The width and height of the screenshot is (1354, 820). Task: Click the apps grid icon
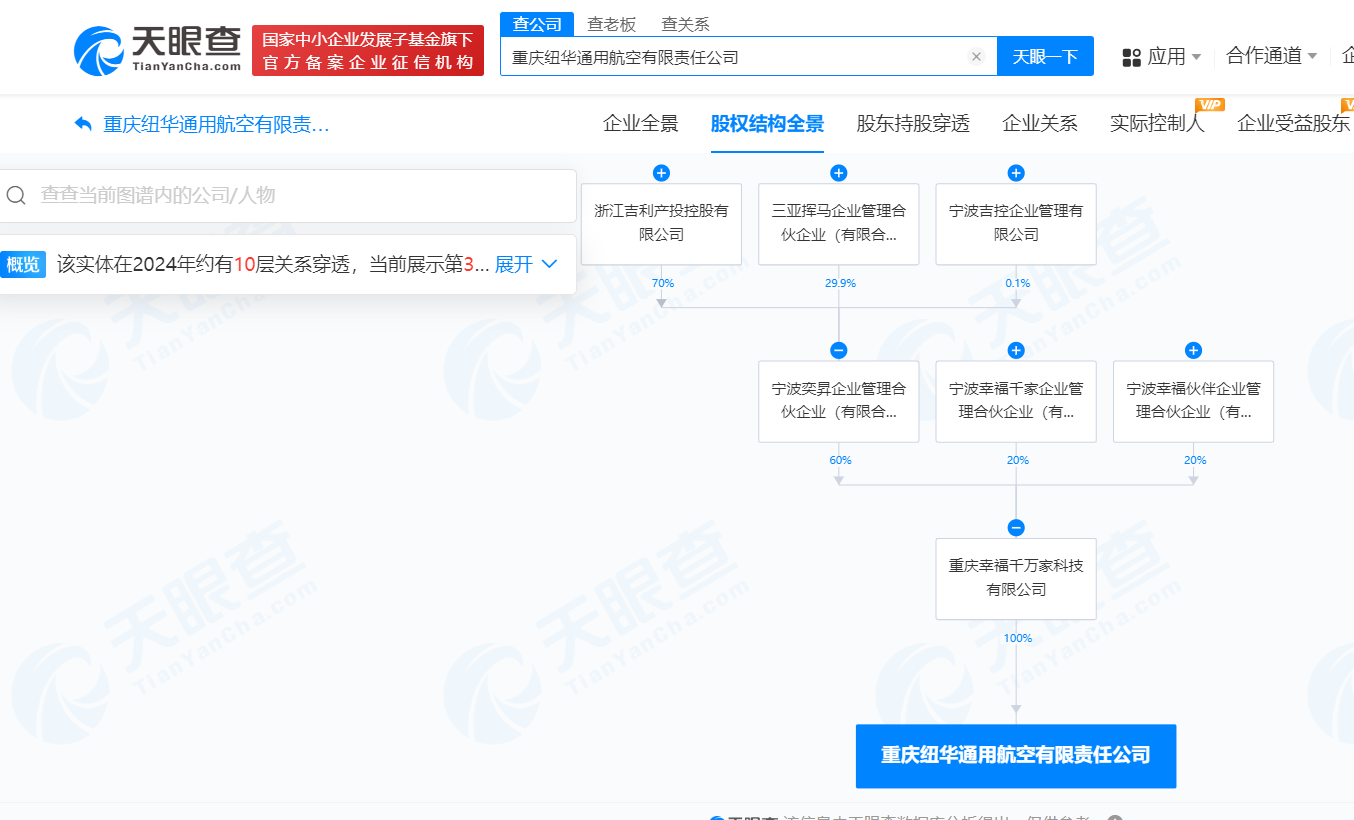click(1132, 57)
